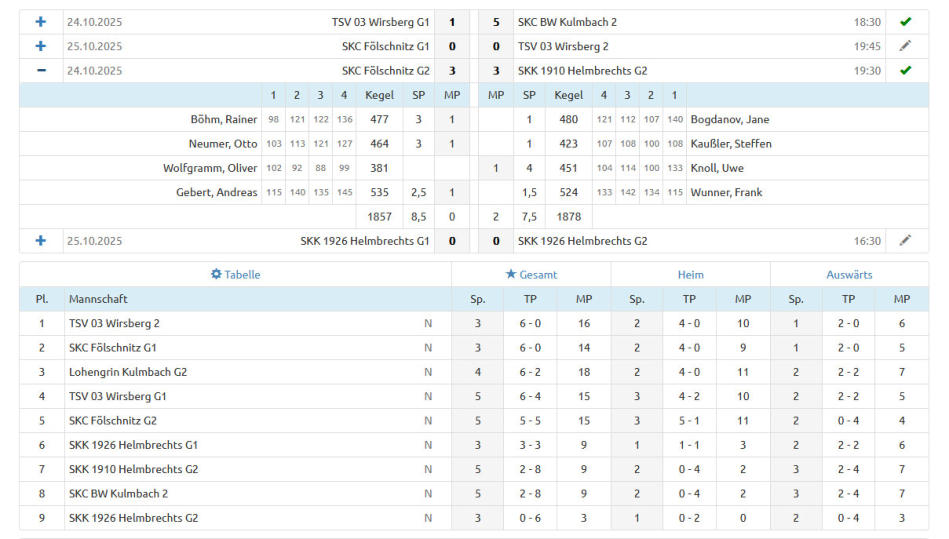Click the star icon beside Gesamt
The image size is (949, 539).
[x=511, y=274]
